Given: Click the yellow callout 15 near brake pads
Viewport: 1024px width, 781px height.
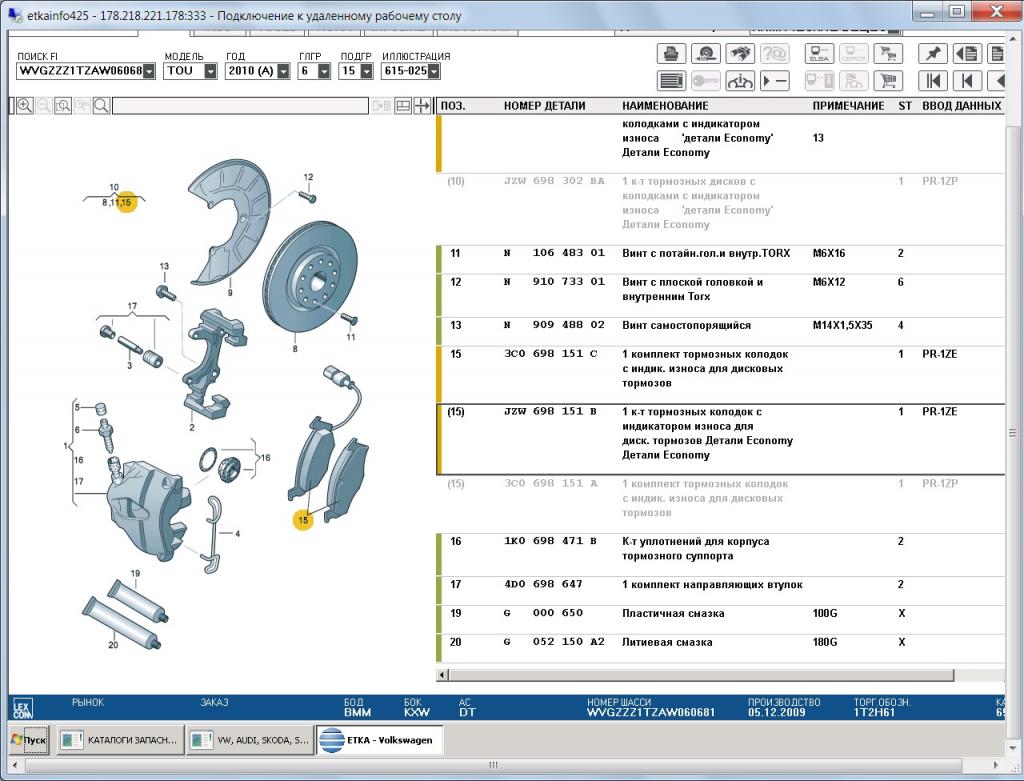Looking at the screenshot, I should [x=303, y=520].
